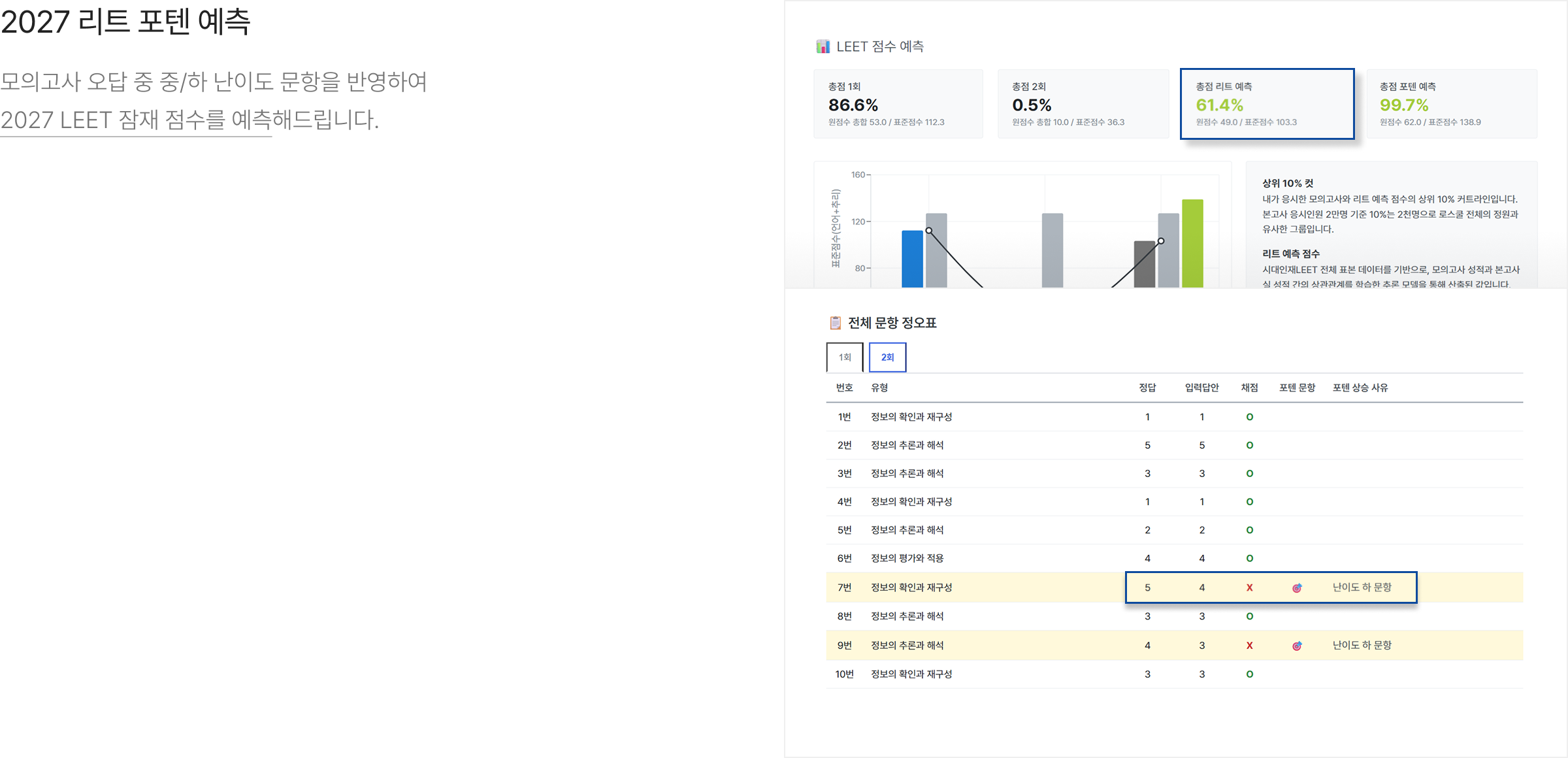Click the green O mark for 1번
The height and width of the screenshot is (758, 1568).
coord(1249,417)
